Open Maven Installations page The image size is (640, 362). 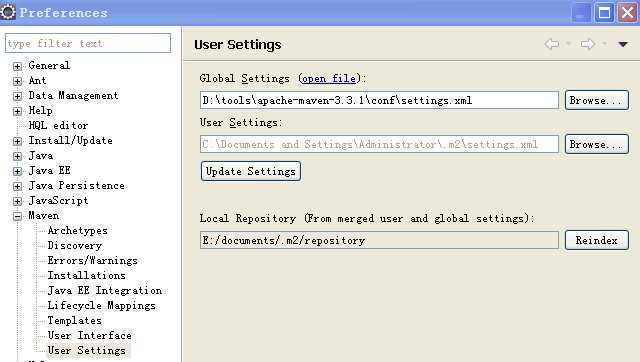pyautogui.click(x=87, y=275)
